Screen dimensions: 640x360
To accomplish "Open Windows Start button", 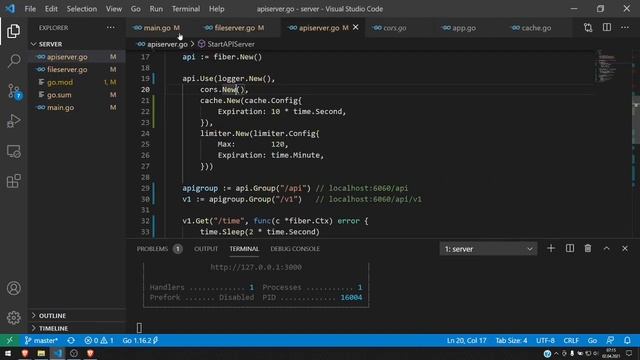I will 8,353.
